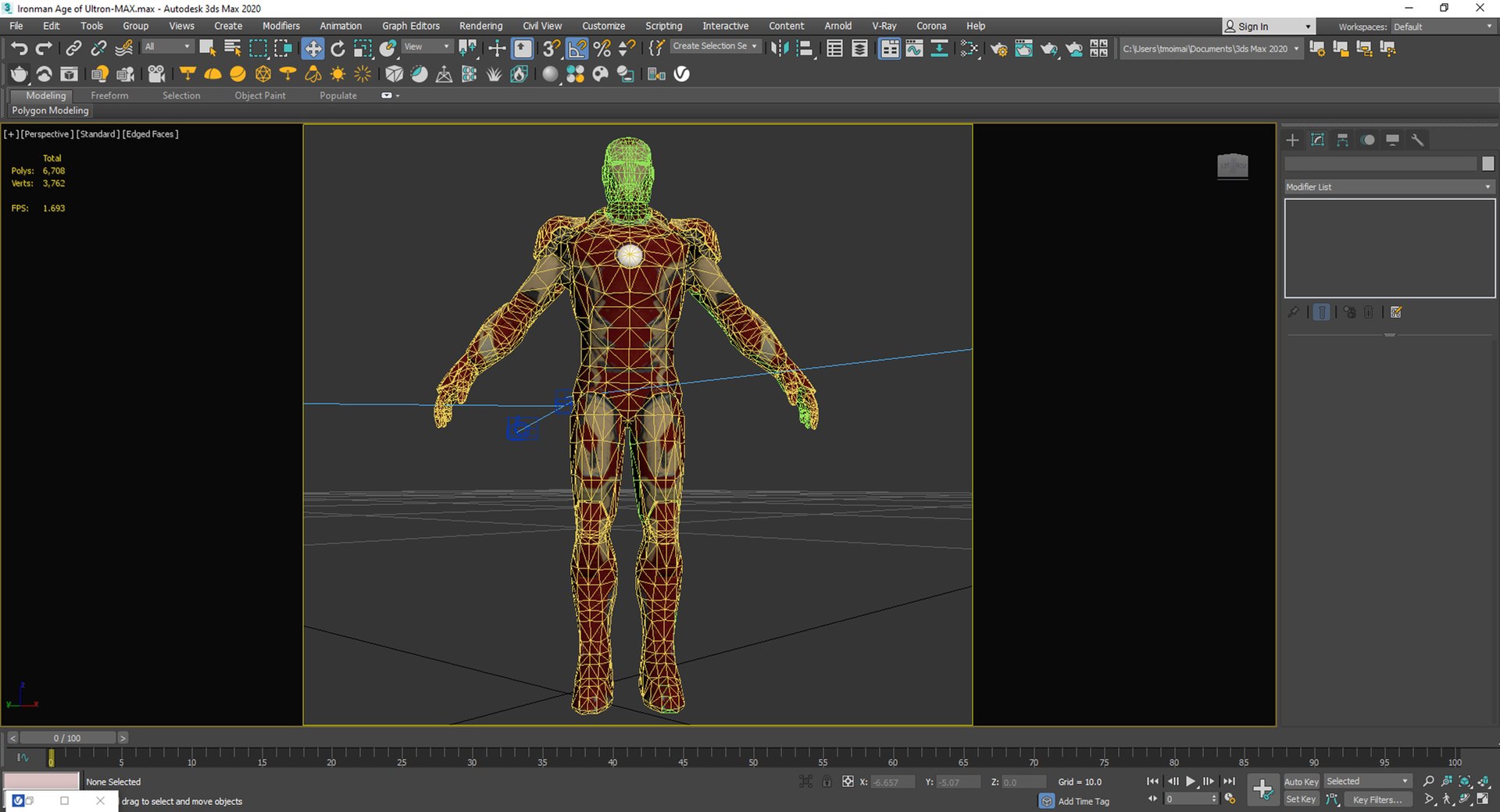Viewport: 1500px width, 812px height.
Task: Open the V-Ray menu
Action: pos(884,26)
